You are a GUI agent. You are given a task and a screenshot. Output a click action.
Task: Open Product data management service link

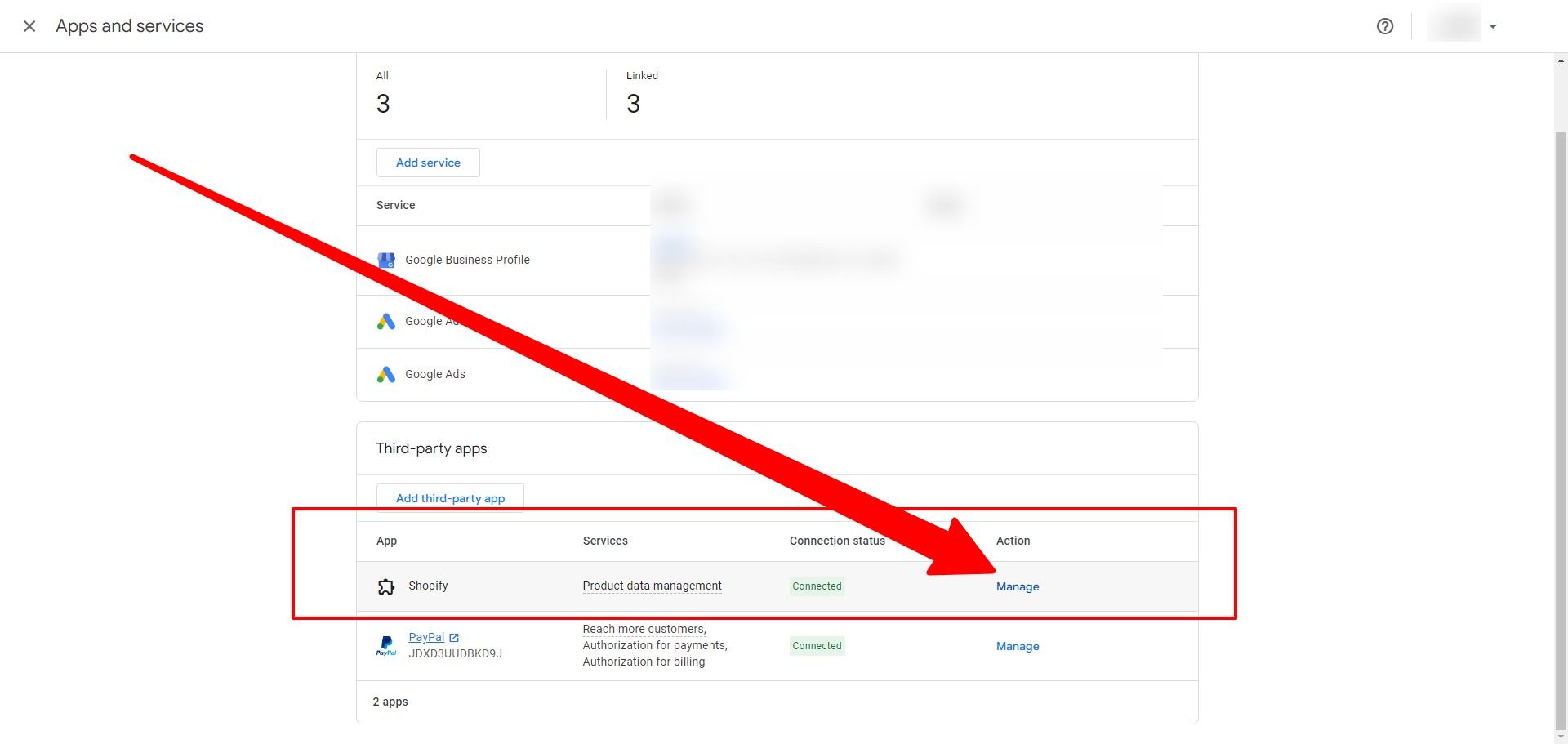click(x=652, y=586)
